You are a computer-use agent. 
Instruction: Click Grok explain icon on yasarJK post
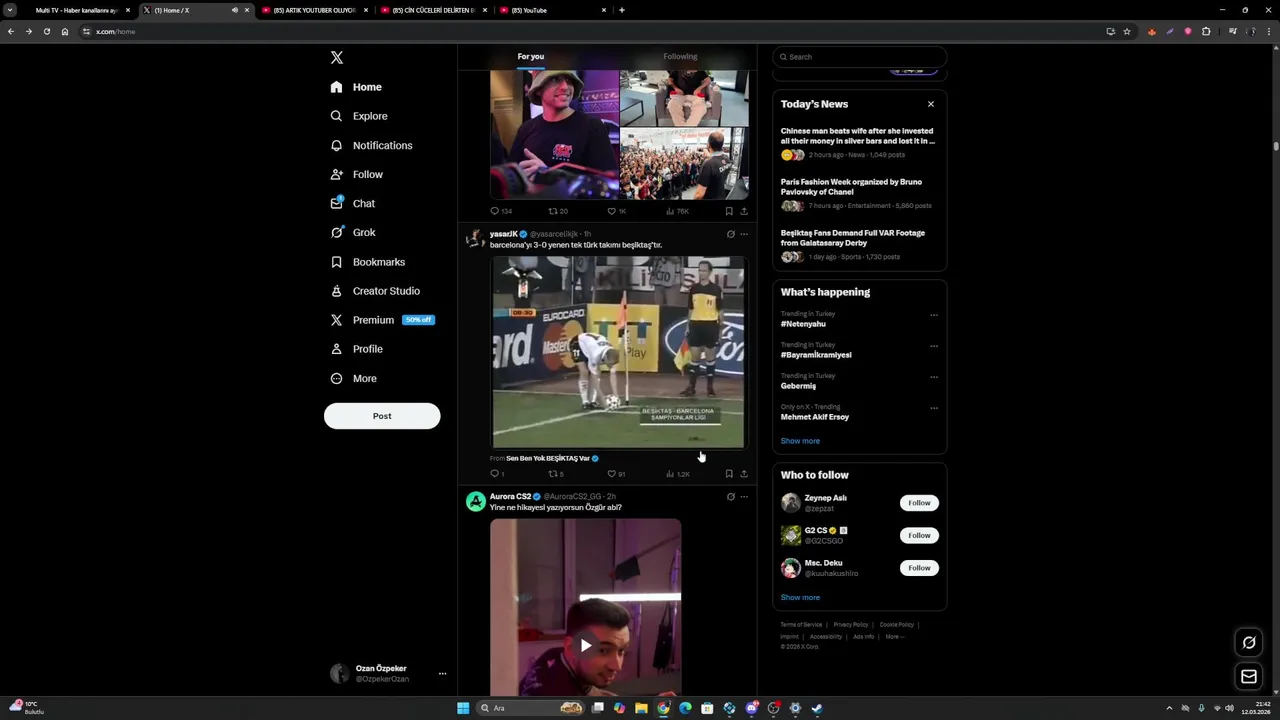pos(730,234)
